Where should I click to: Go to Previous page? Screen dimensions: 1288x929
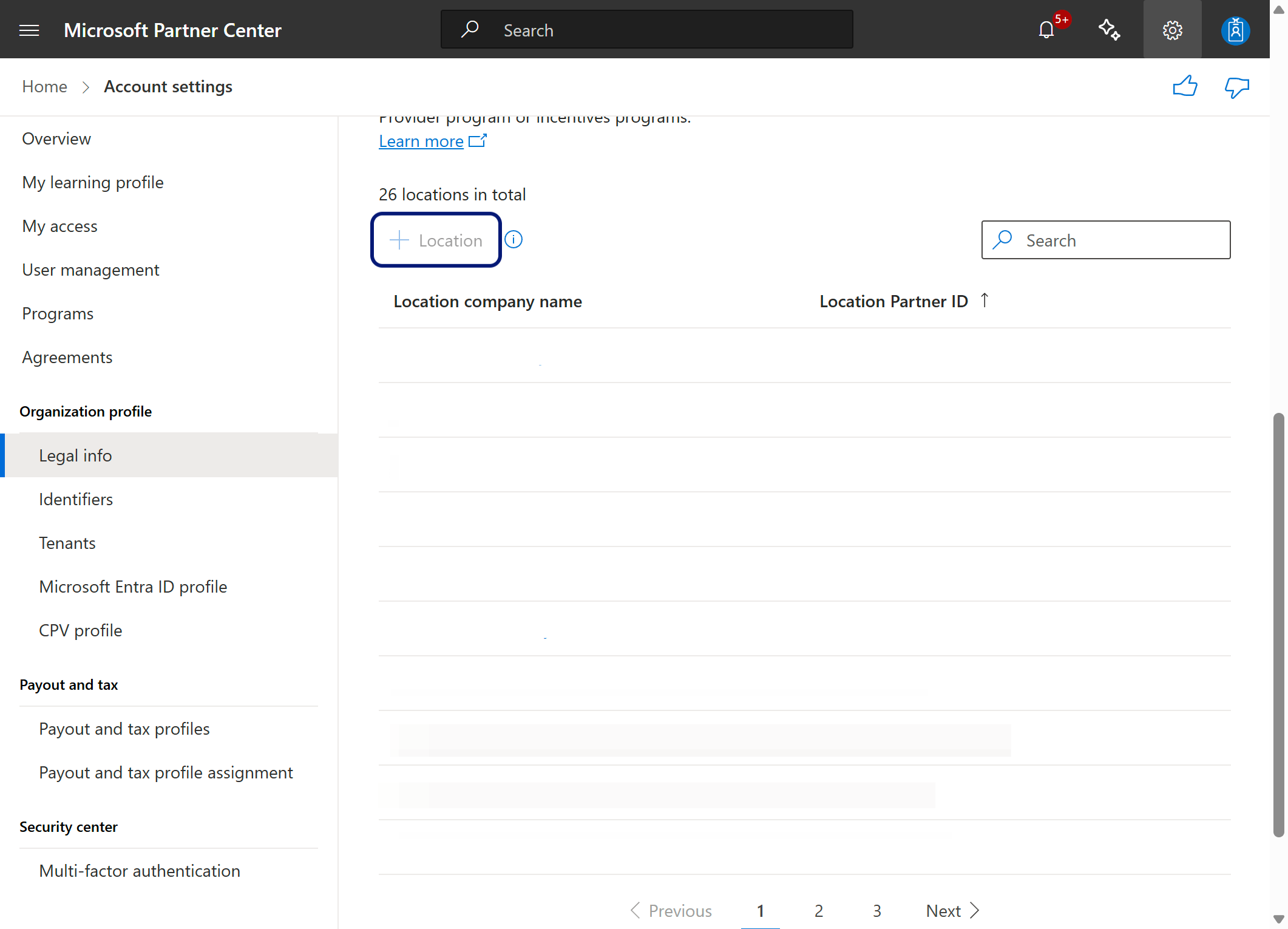coord(671,911)
